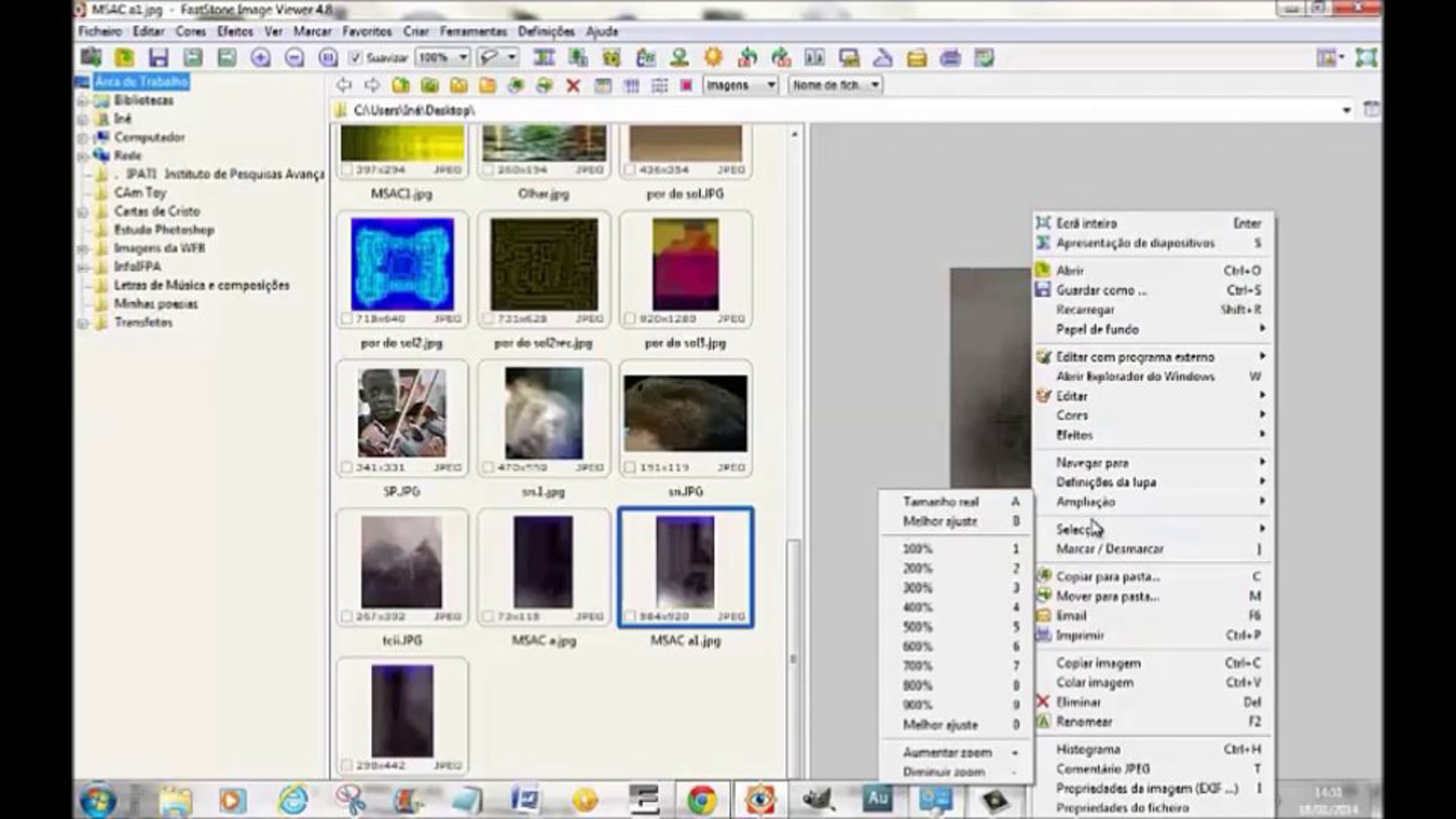Click the red X delete icon

(x=573, y=86)
